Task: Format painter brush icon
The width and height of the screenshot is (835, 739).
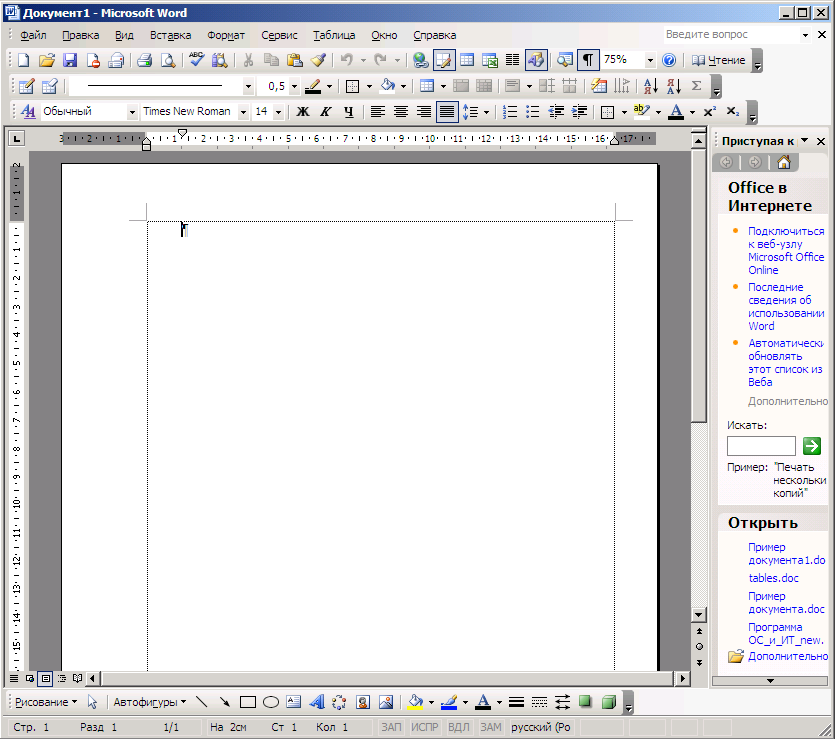Action: tap(318, 60)
